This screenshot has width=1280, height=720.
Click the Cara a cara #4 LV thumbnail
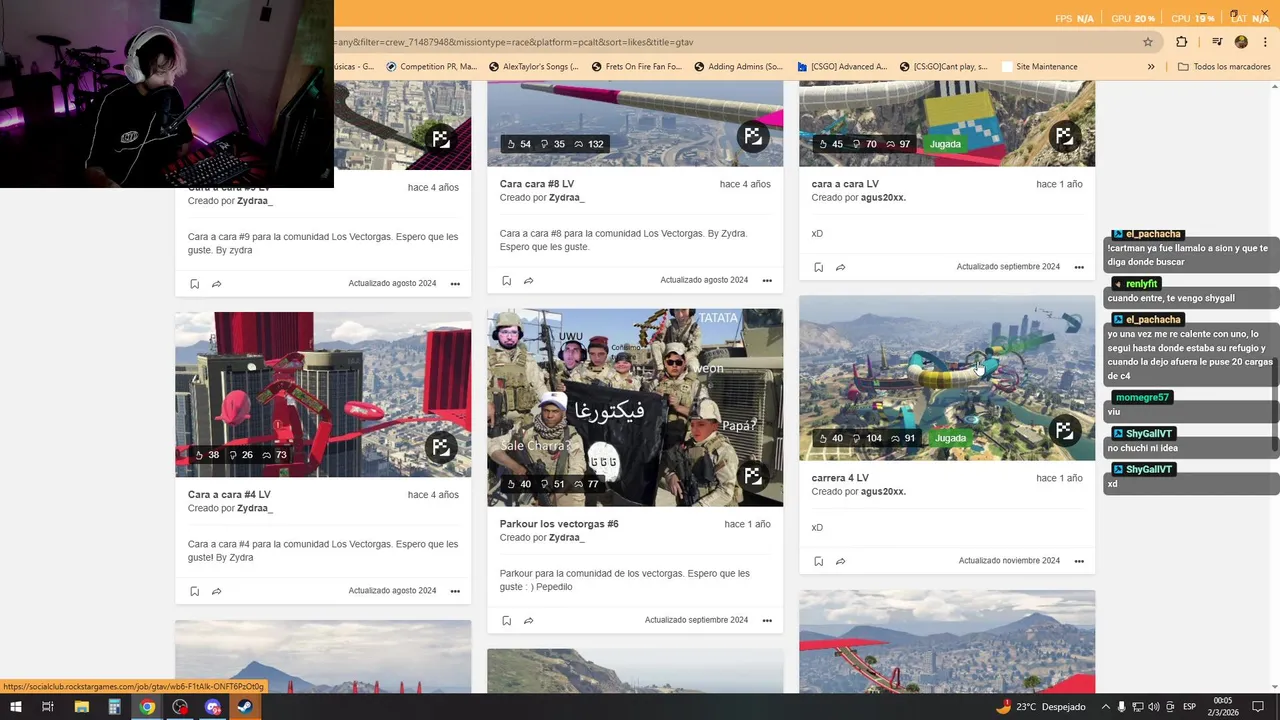(323, 394)
